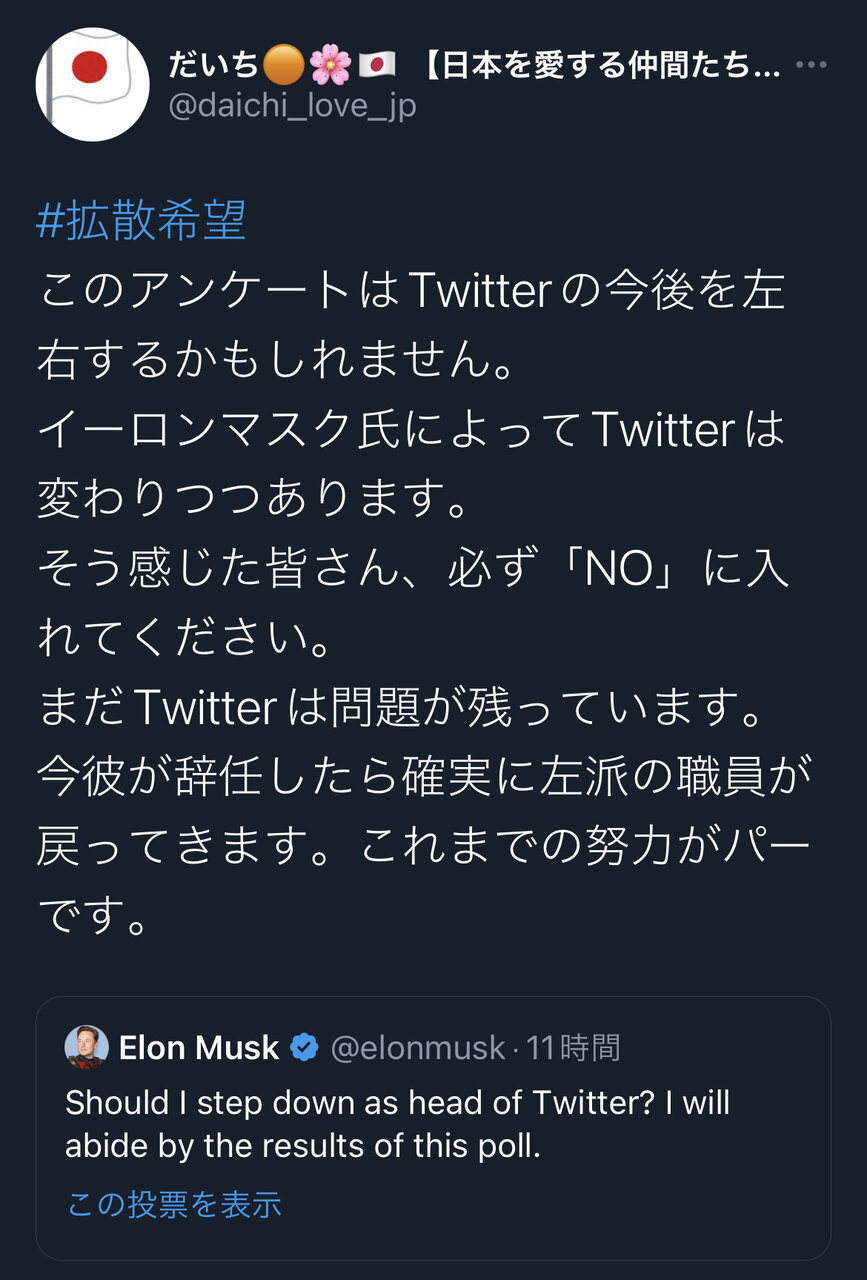Open the quoted tweet text about stepping down
The height and width of the screenshot is (1280, 867).
click(x=397, y=1124)
